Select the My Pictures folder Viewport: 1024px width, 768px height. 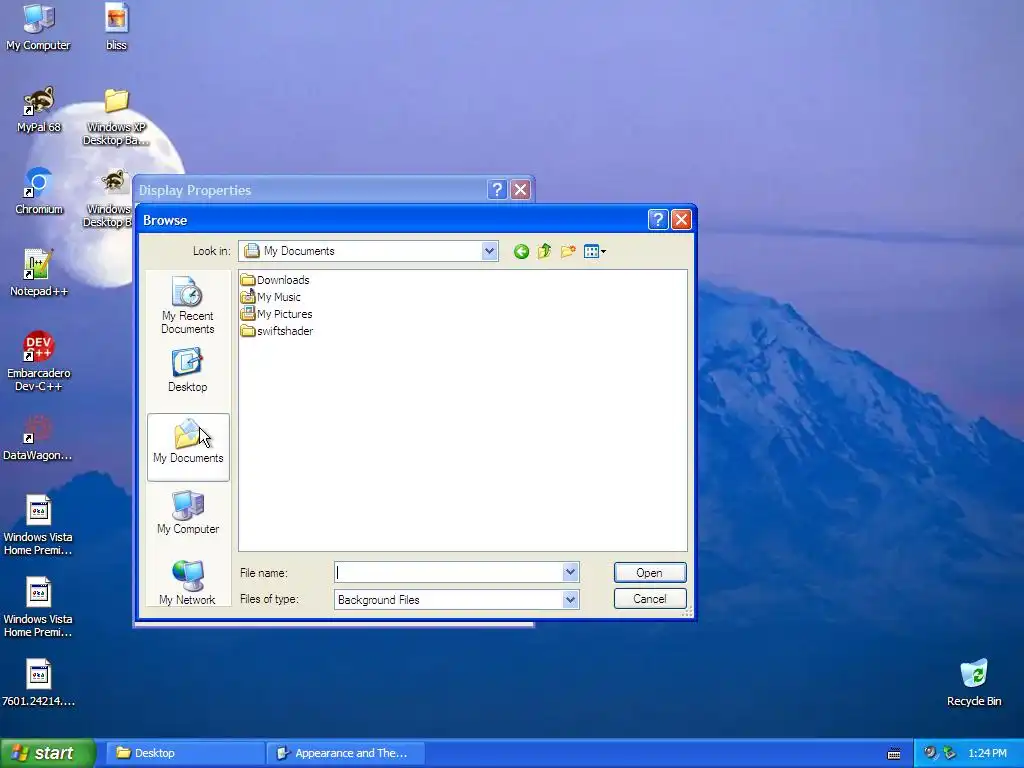[276, 314]
